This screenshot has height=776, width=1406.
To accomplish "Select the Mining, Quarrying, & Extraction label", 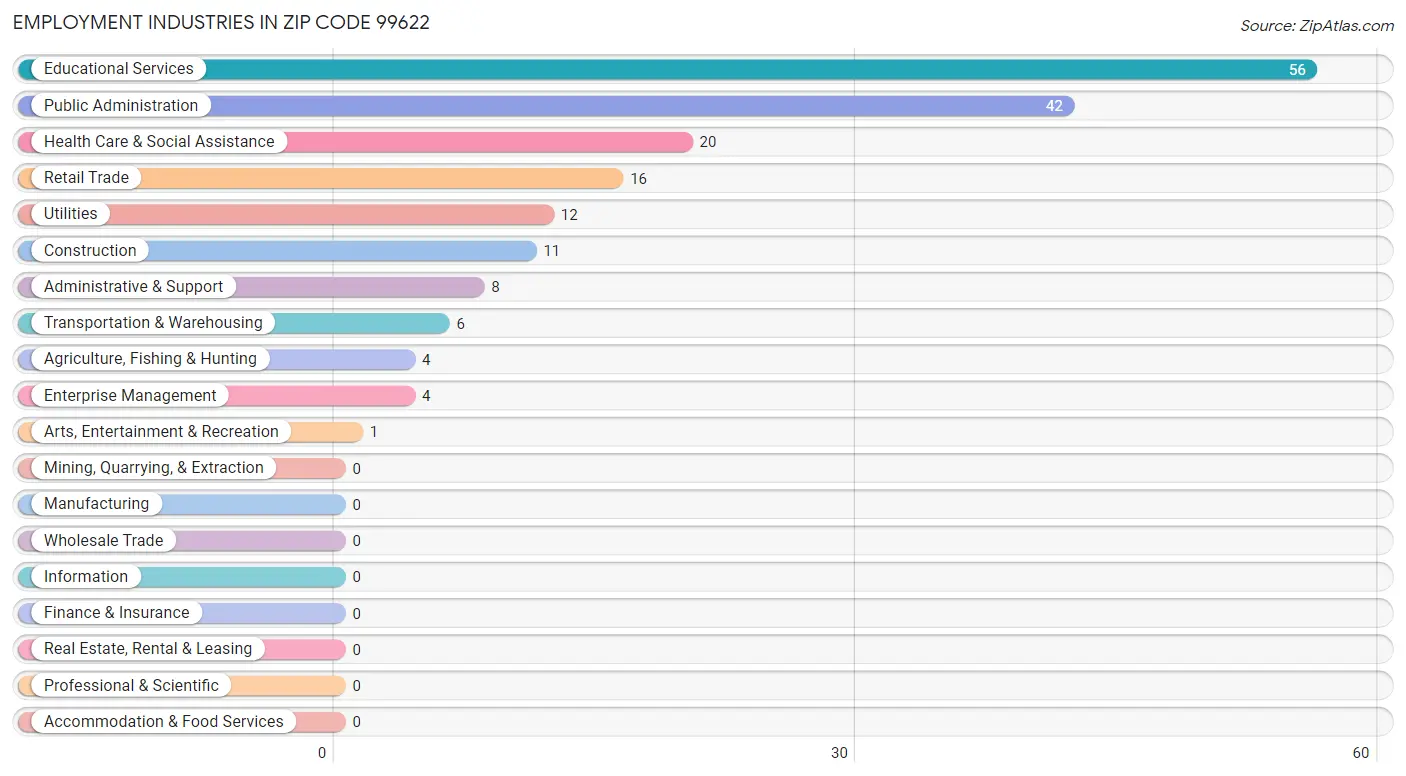I will (x=154, y=468).
